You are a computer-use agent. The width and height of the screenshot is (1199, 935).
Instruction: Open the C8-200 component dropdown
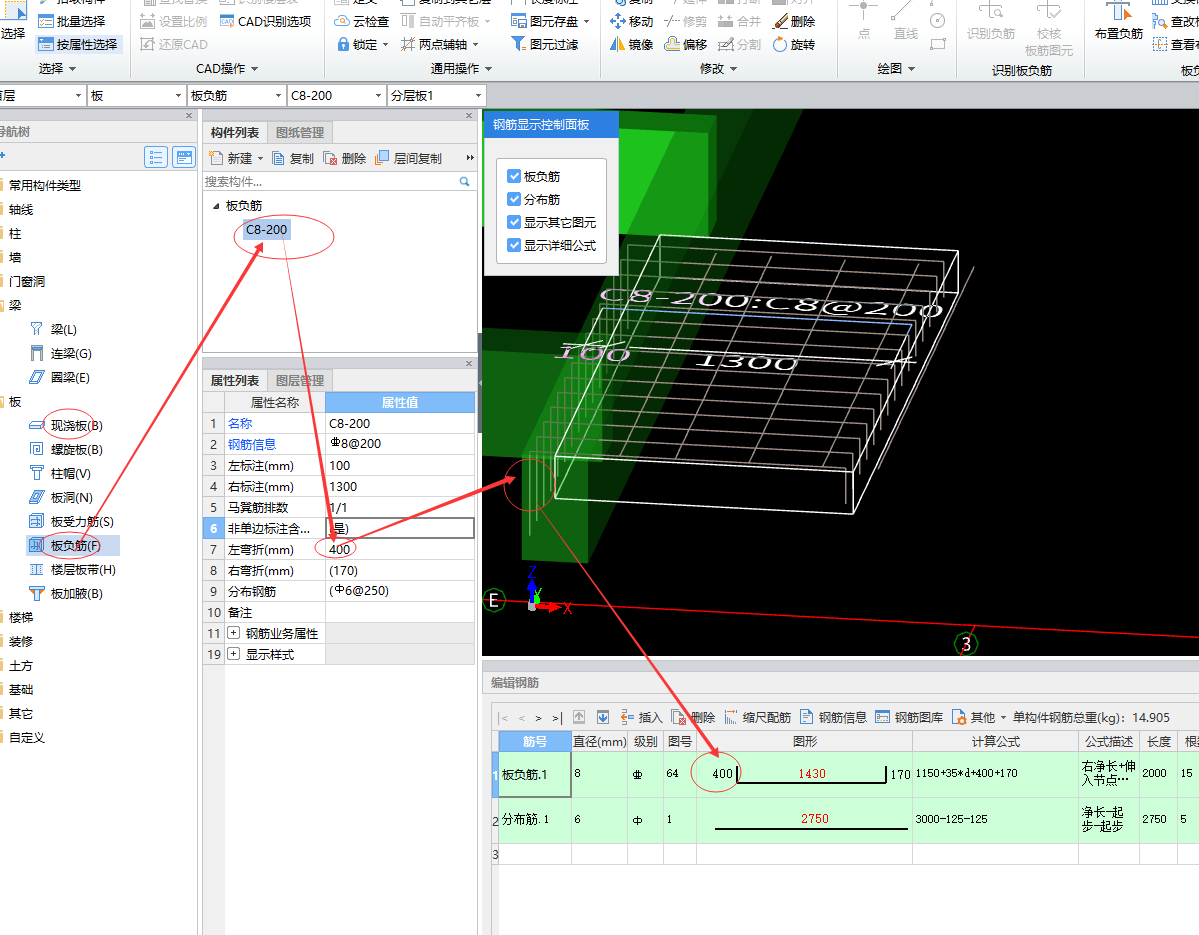tap(378, 95)
